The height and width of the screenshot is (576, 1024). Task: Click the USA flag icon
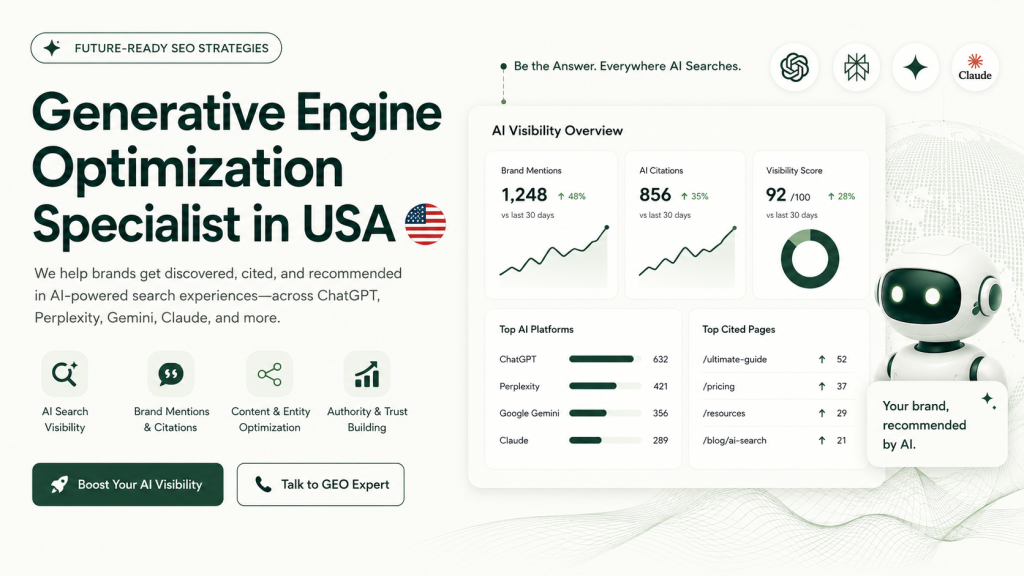point(425,224)
